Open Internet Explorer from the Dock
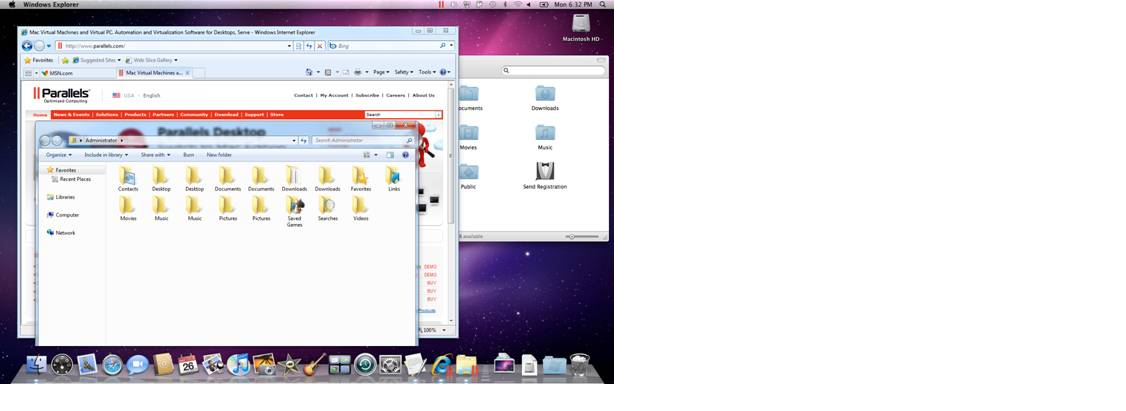The width and height of the screenshot is (1126, 411). (x=442, y=364)
